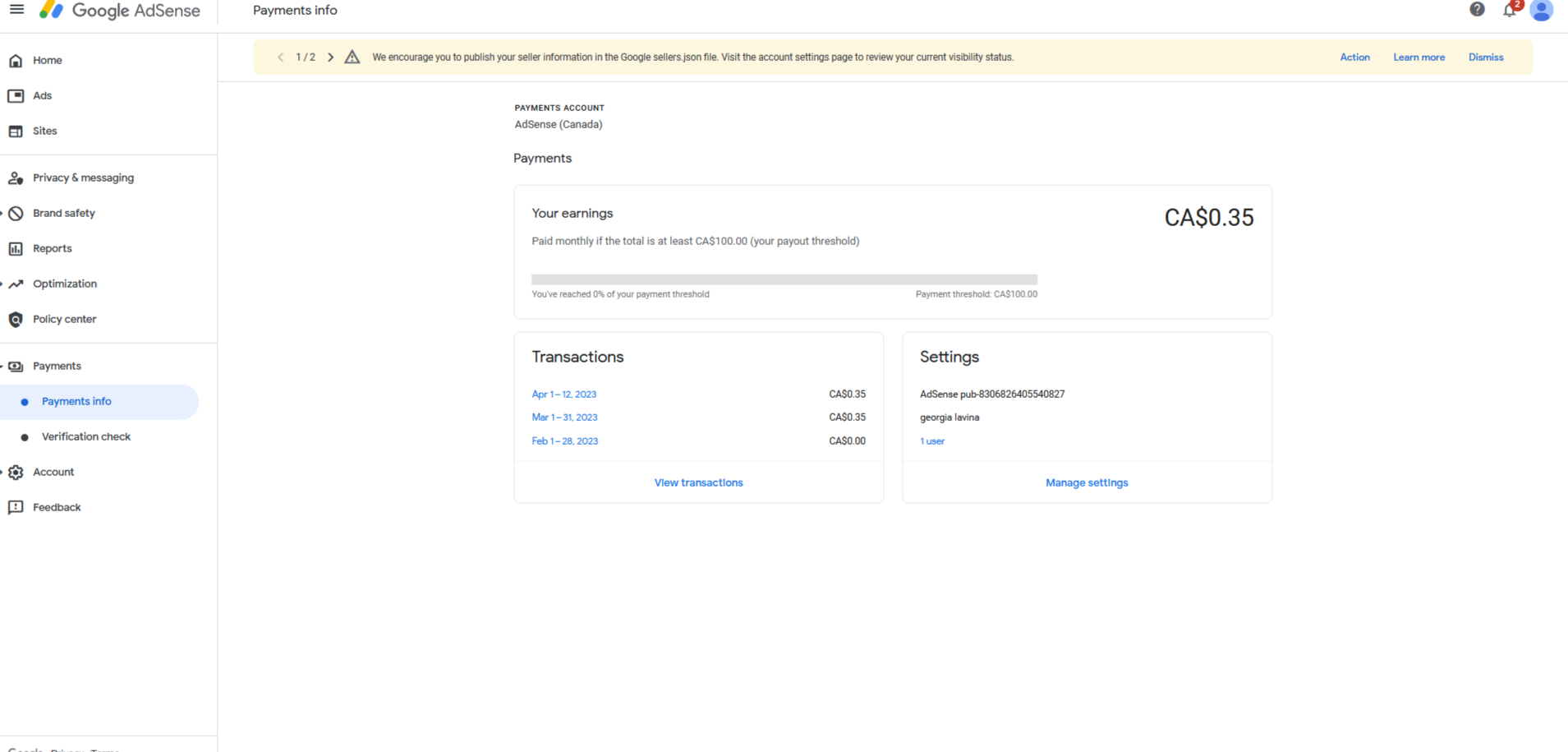Click the Settings card heading
The image size is (1568, 752).
[950, 358]
